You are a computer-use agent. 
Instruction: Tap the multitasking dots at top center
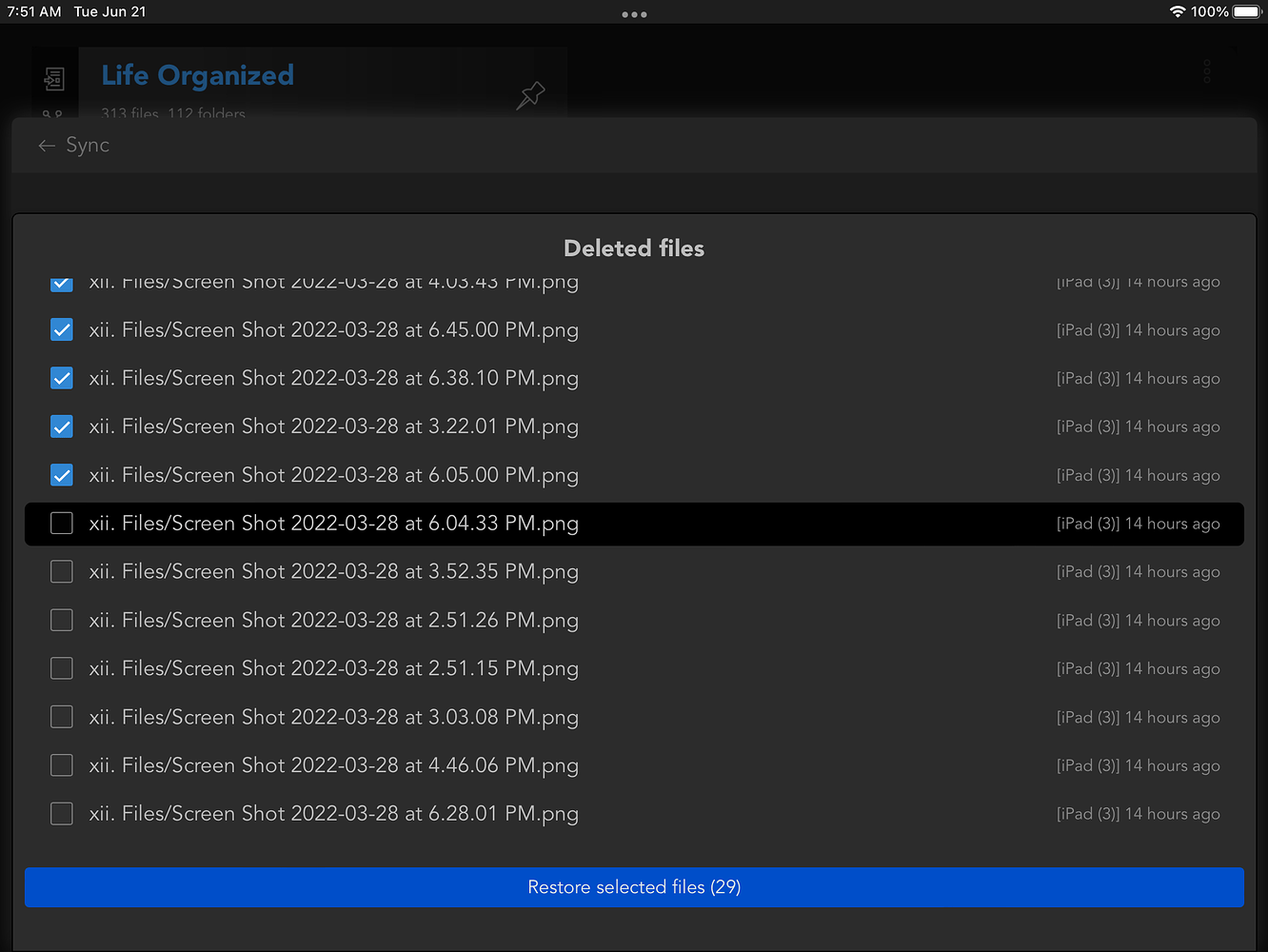pyautogui.click(x=634, y=14)
